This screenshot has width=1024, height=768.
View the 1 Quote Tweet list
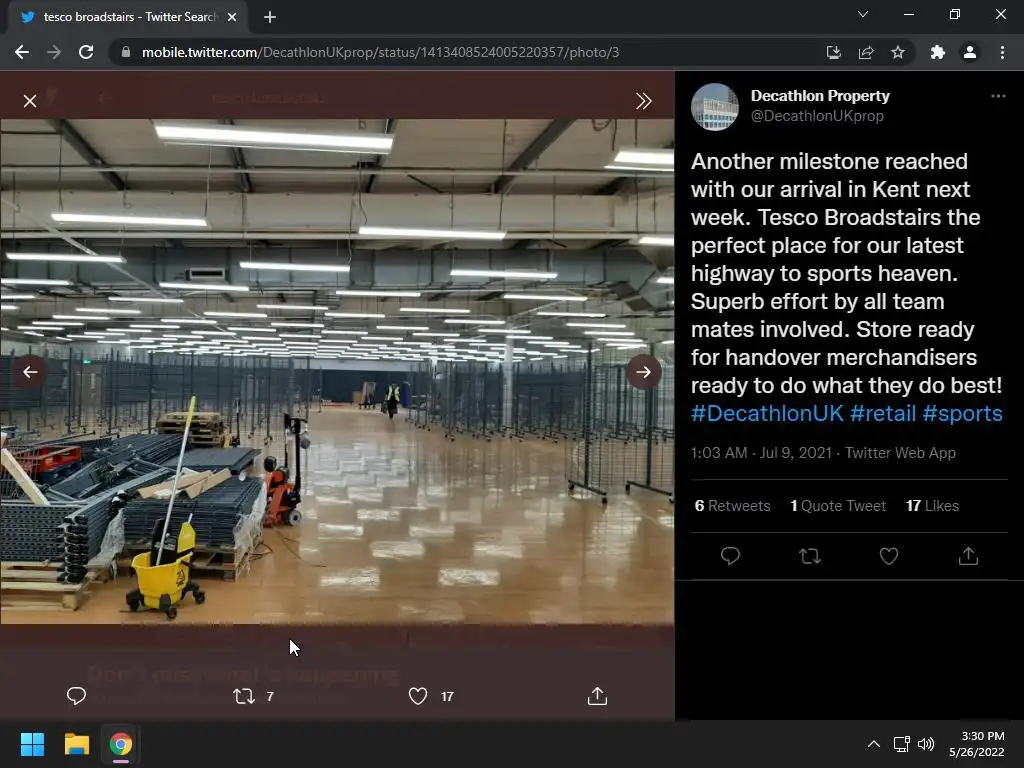click(838, 505)
